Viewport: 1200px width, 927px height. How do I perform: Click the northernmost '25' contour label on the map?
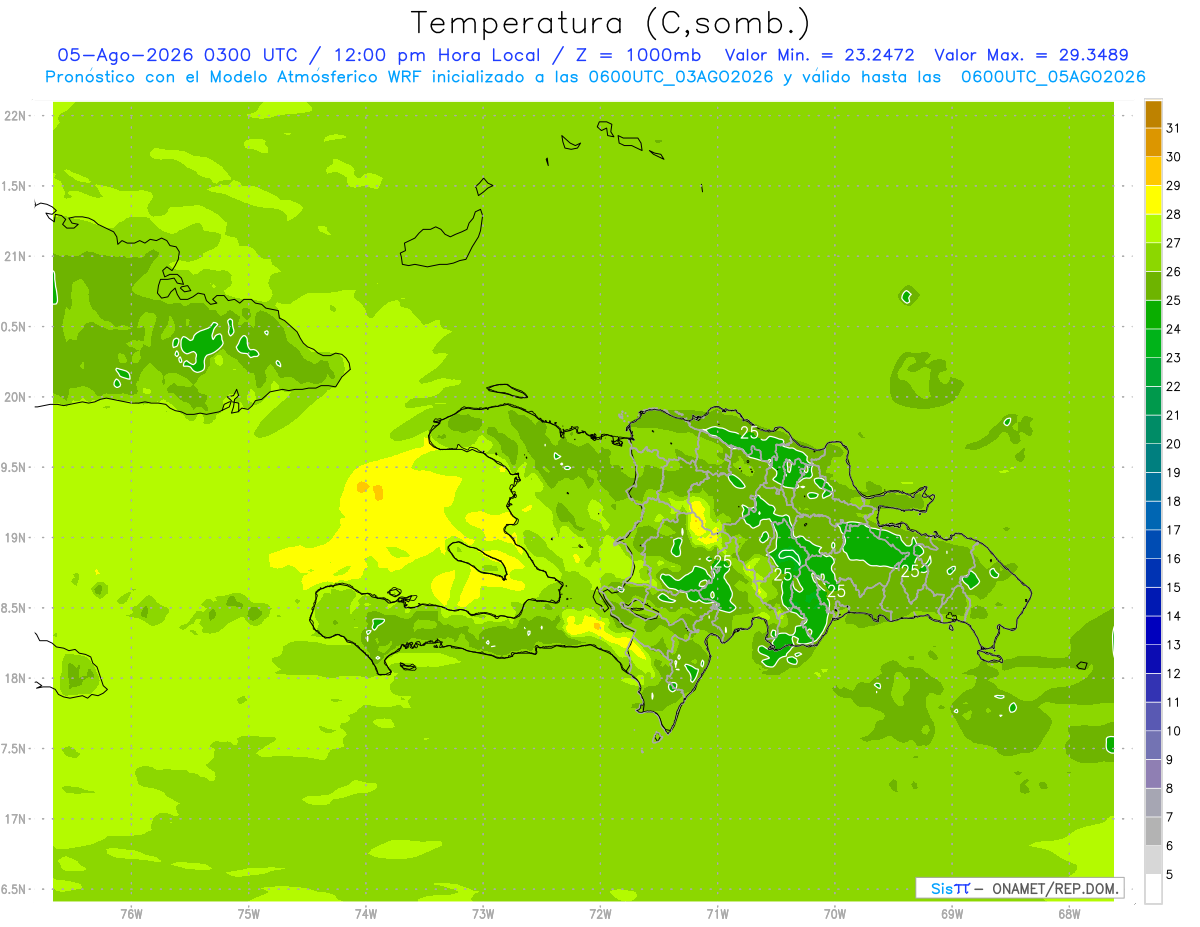749,432
